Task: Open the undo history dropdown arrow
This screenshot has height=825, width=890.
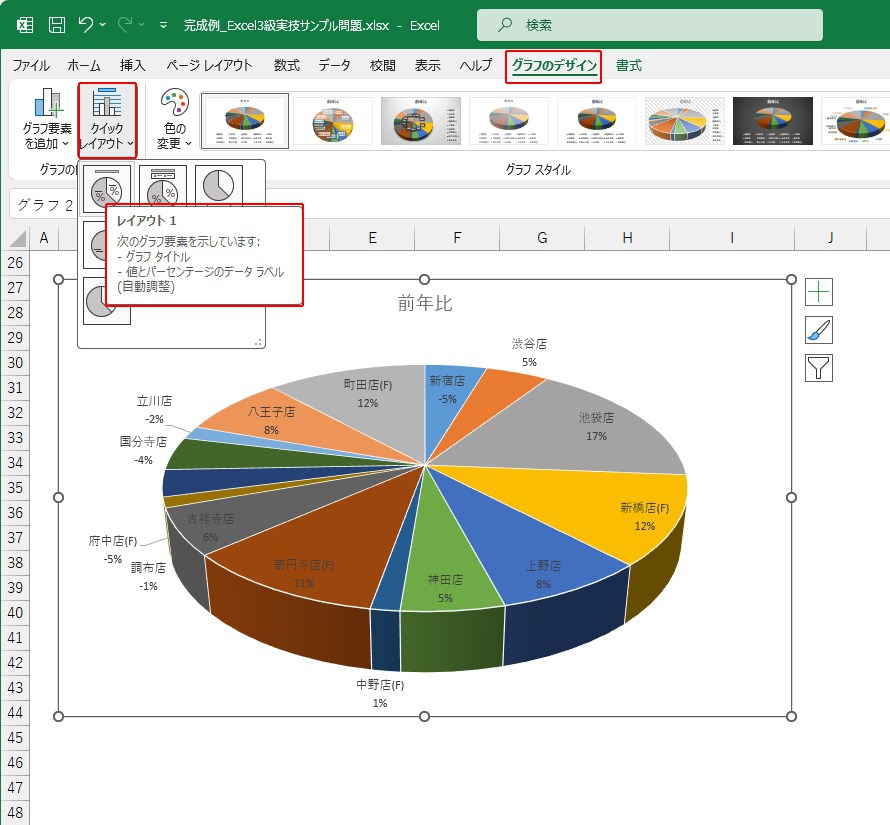Action: pyautogui.click(x=104, y=25)
